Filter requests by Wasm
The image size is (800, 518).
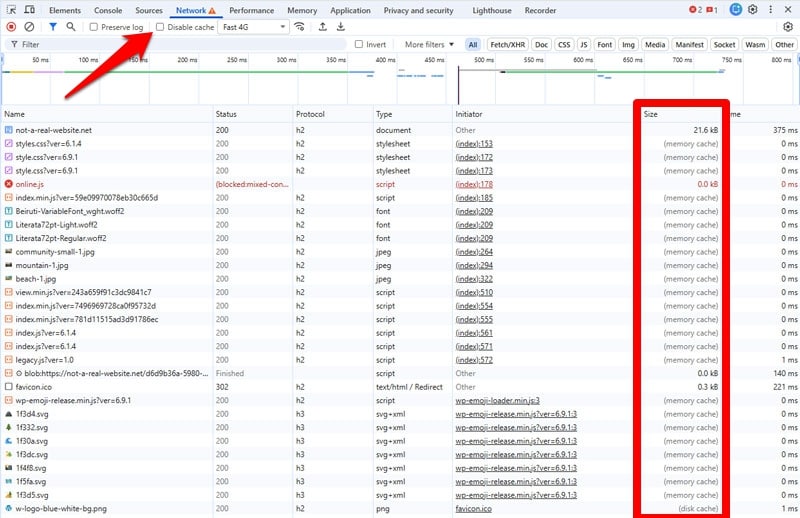[x=755, y=44]
